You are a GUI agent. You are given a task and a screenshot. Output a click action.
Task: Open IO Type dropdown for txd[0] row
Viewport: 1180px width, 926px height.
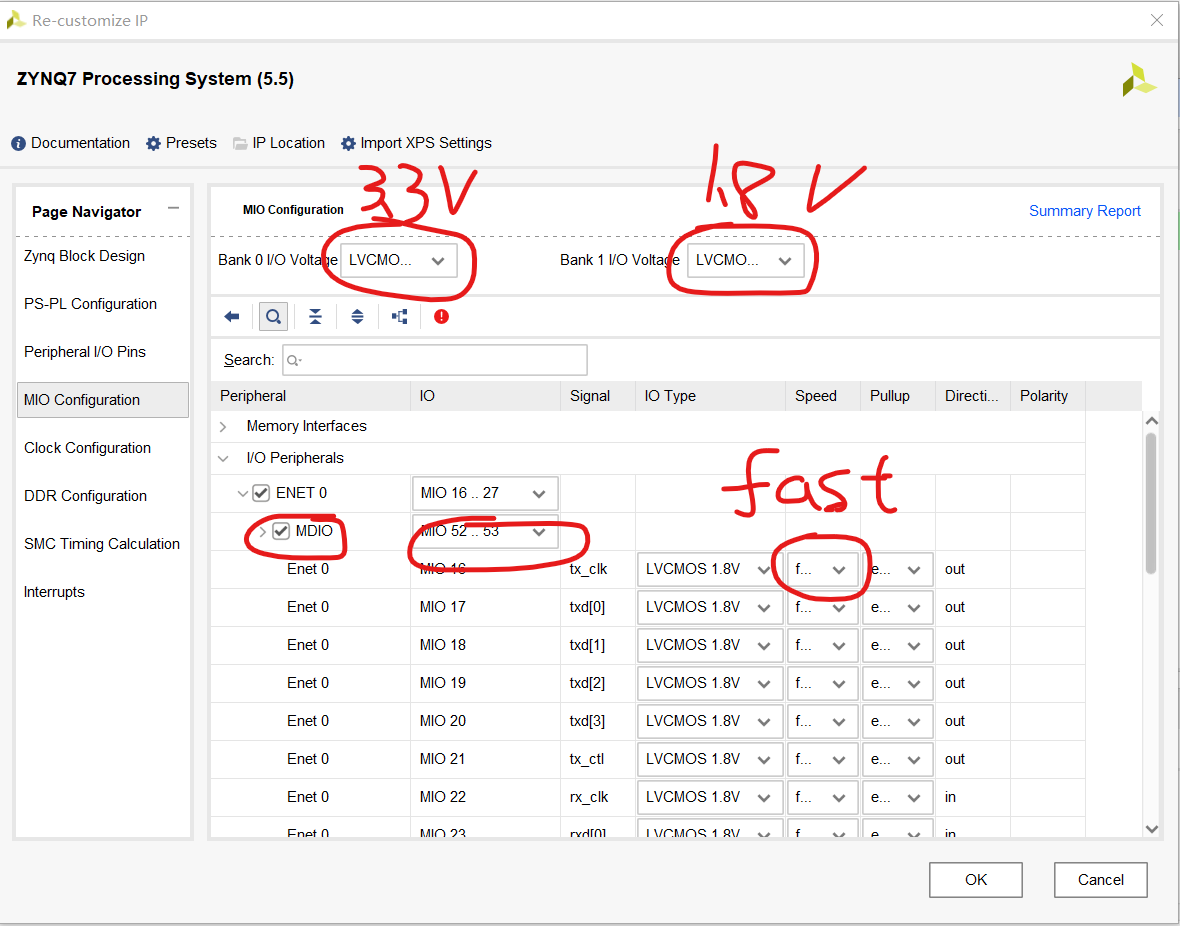pyautogui.click(x=710, y=608)
